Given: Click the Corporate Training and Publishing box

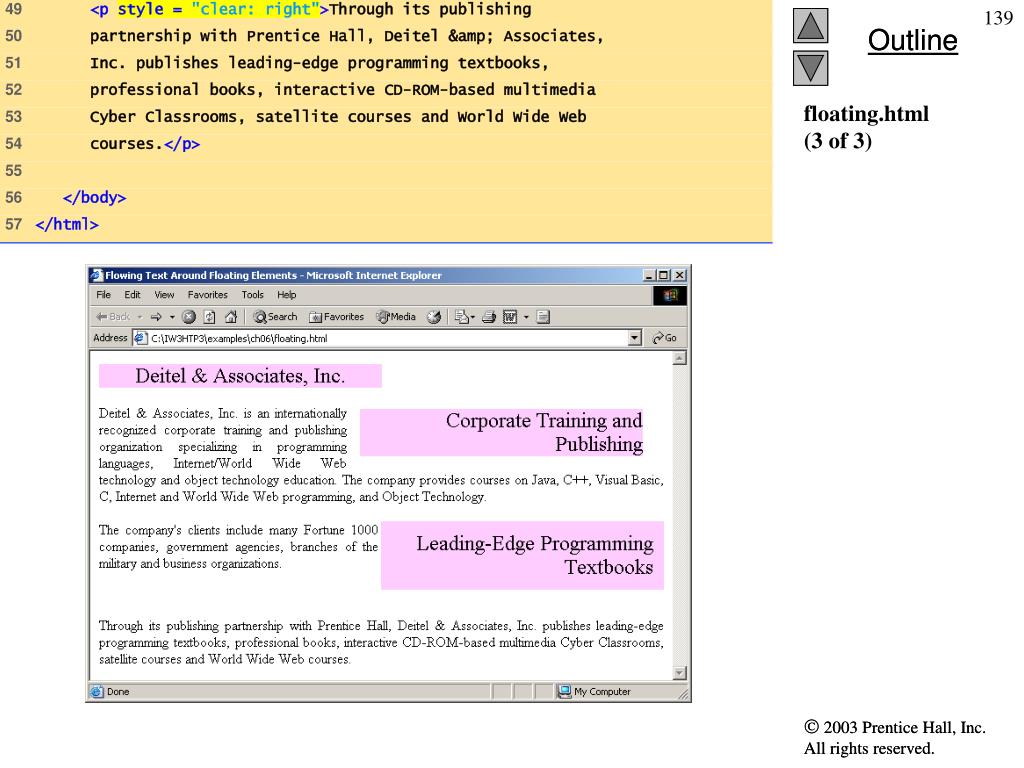Looking at the screenshot, I should point(502,432).
